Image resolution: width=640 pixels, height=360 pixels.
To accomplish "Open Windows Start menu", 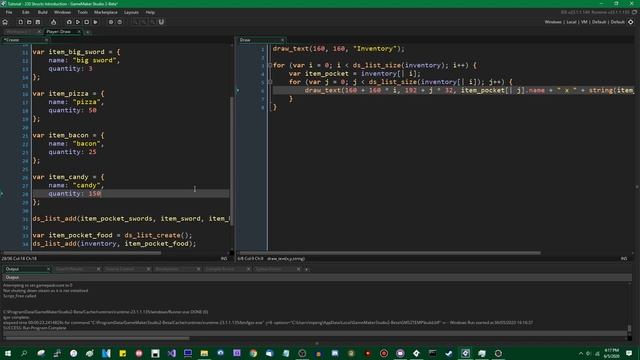I will [x=8, y=353].
